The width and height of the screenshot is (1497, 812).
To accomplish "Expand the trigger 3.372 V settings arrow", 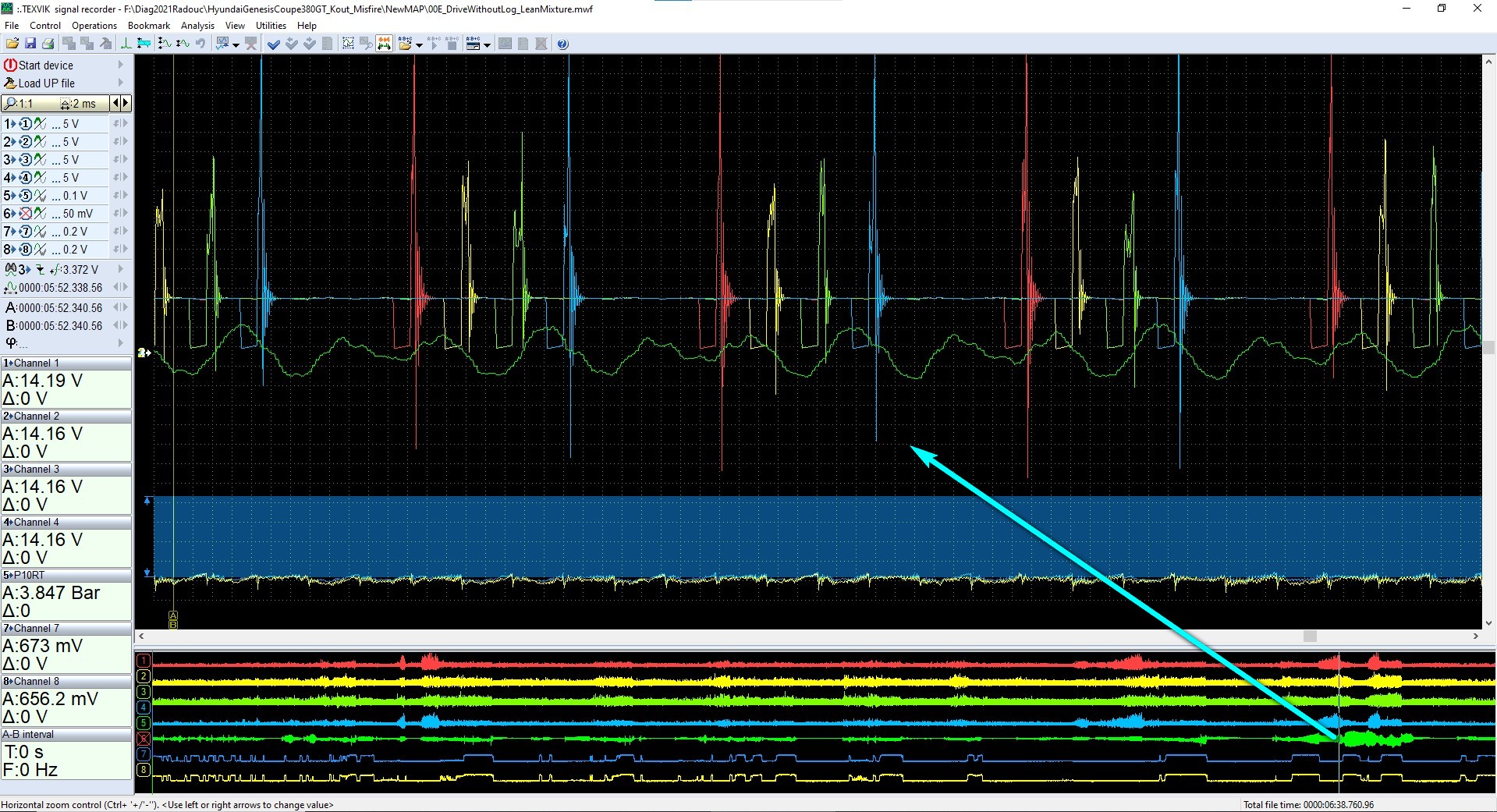I will tap(120, 269).
